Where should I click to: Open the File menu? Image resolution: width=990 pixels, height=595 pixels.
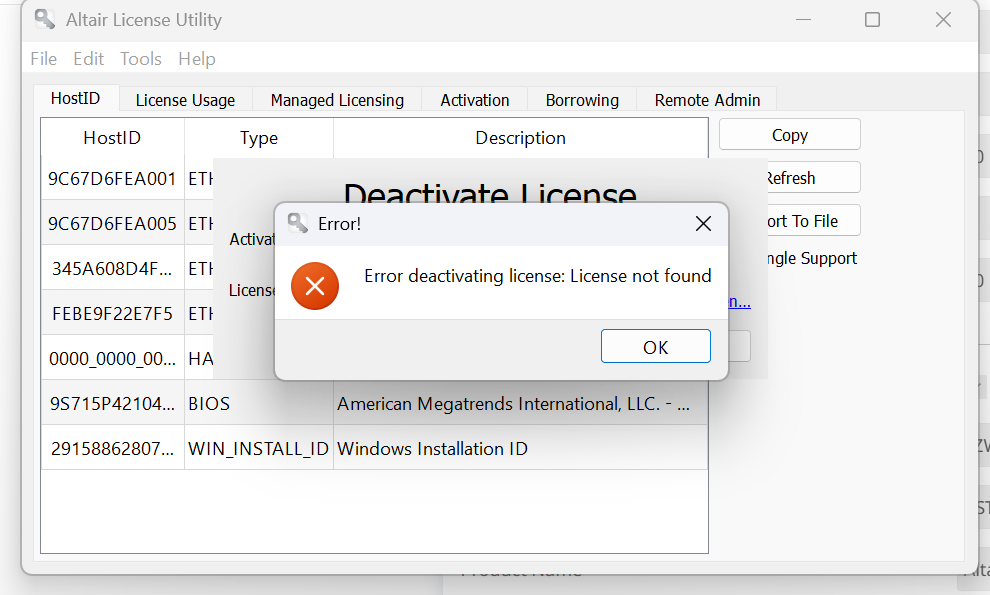pyautogui.click(x=44, y=59)
